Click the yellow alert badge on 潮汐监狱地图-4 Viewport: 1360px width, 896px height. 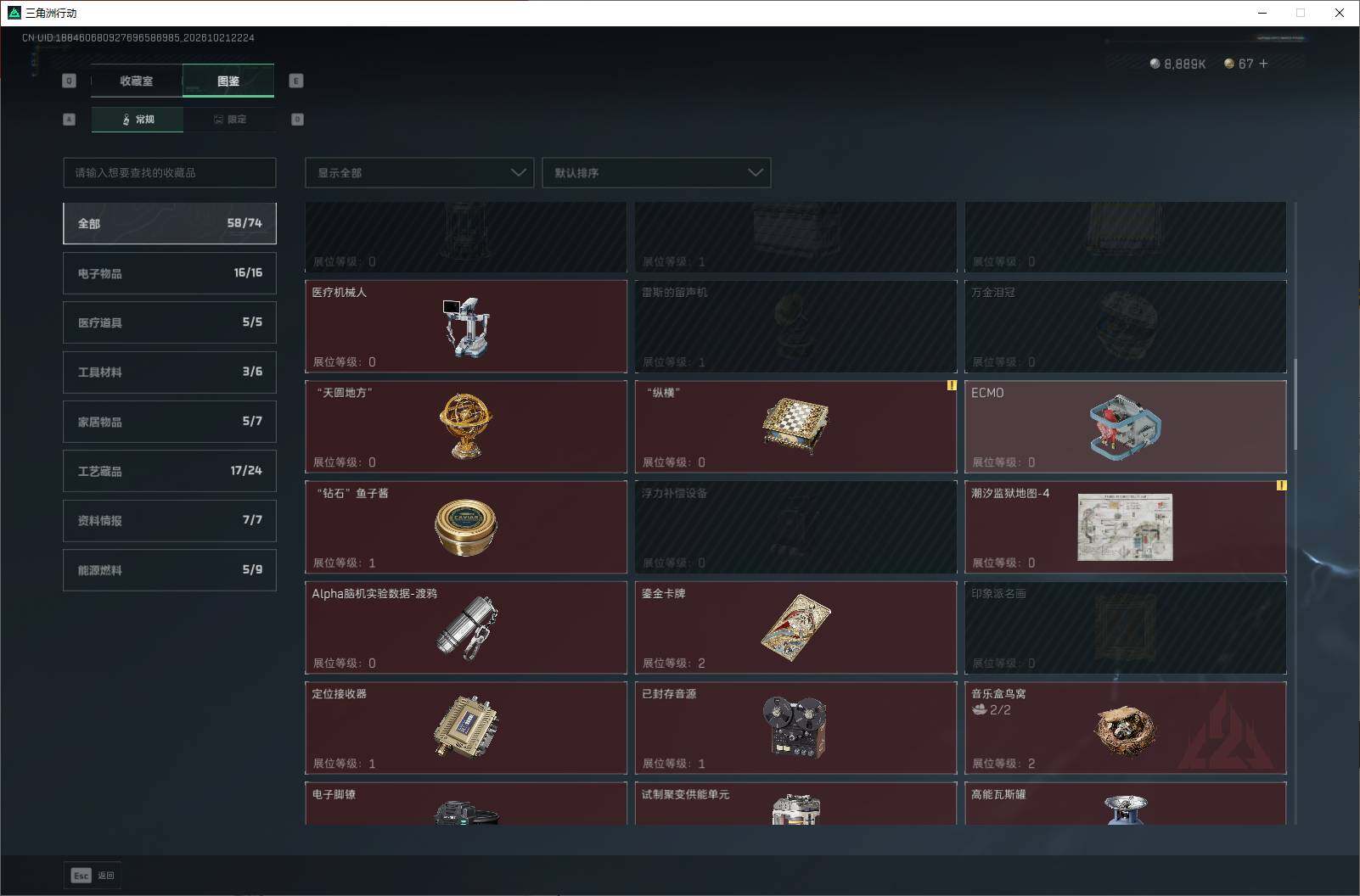[1281, 485]
